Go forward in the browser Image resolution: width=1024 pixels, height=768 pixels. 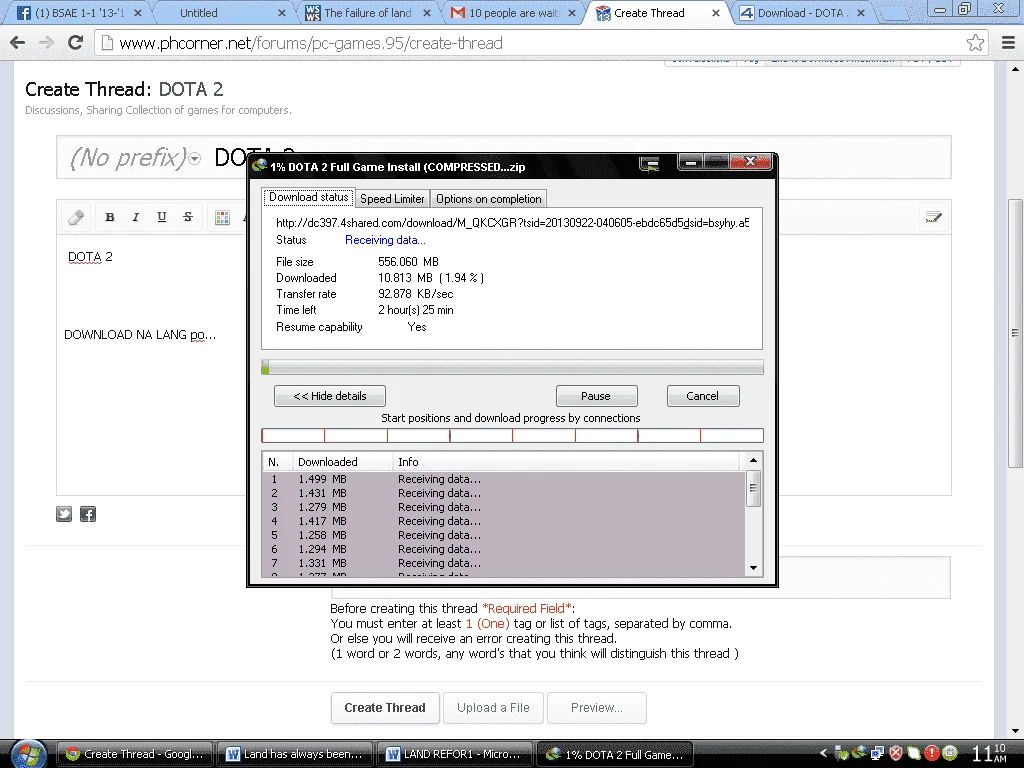click(46, 43)
